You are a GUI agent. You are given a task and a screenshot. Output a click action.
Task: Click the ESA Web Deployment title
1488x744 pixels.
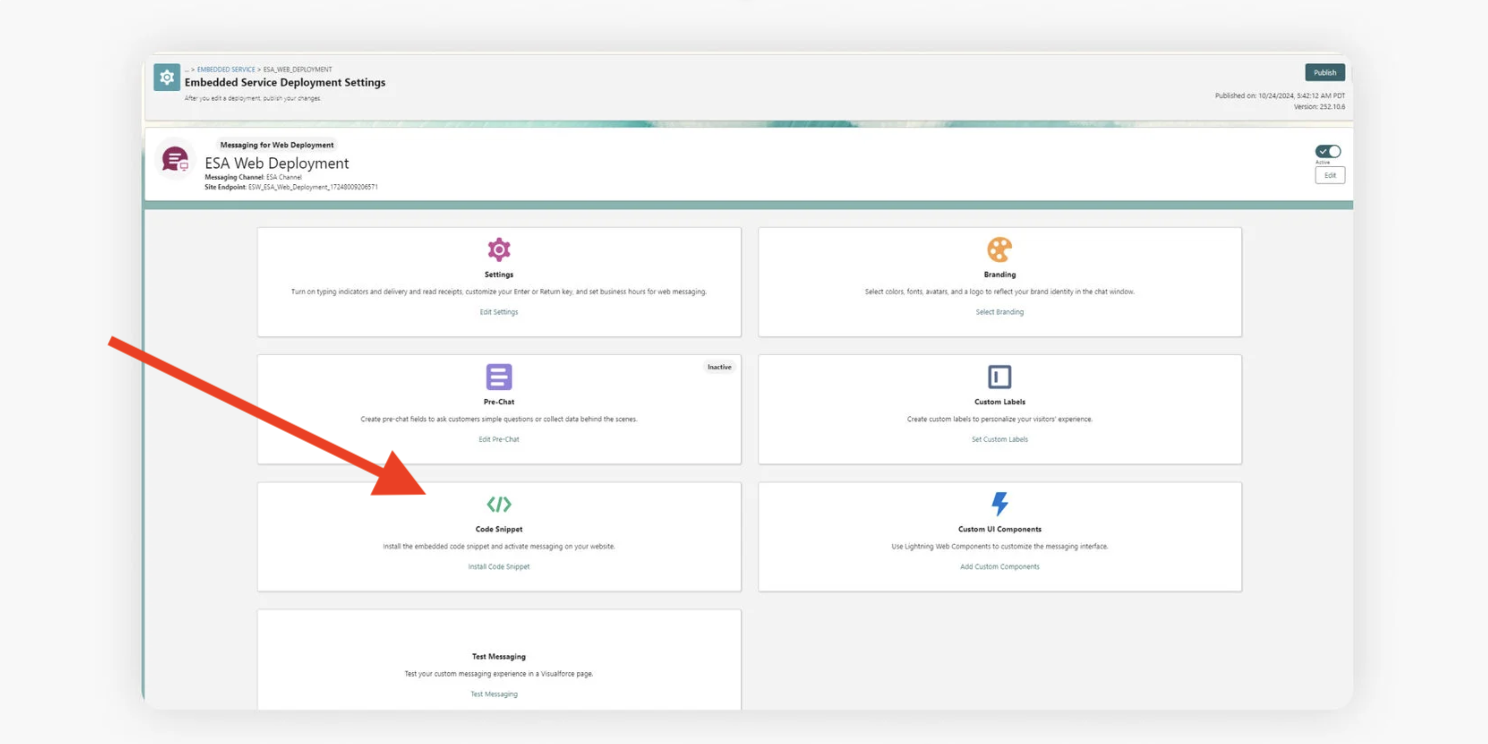277,163
